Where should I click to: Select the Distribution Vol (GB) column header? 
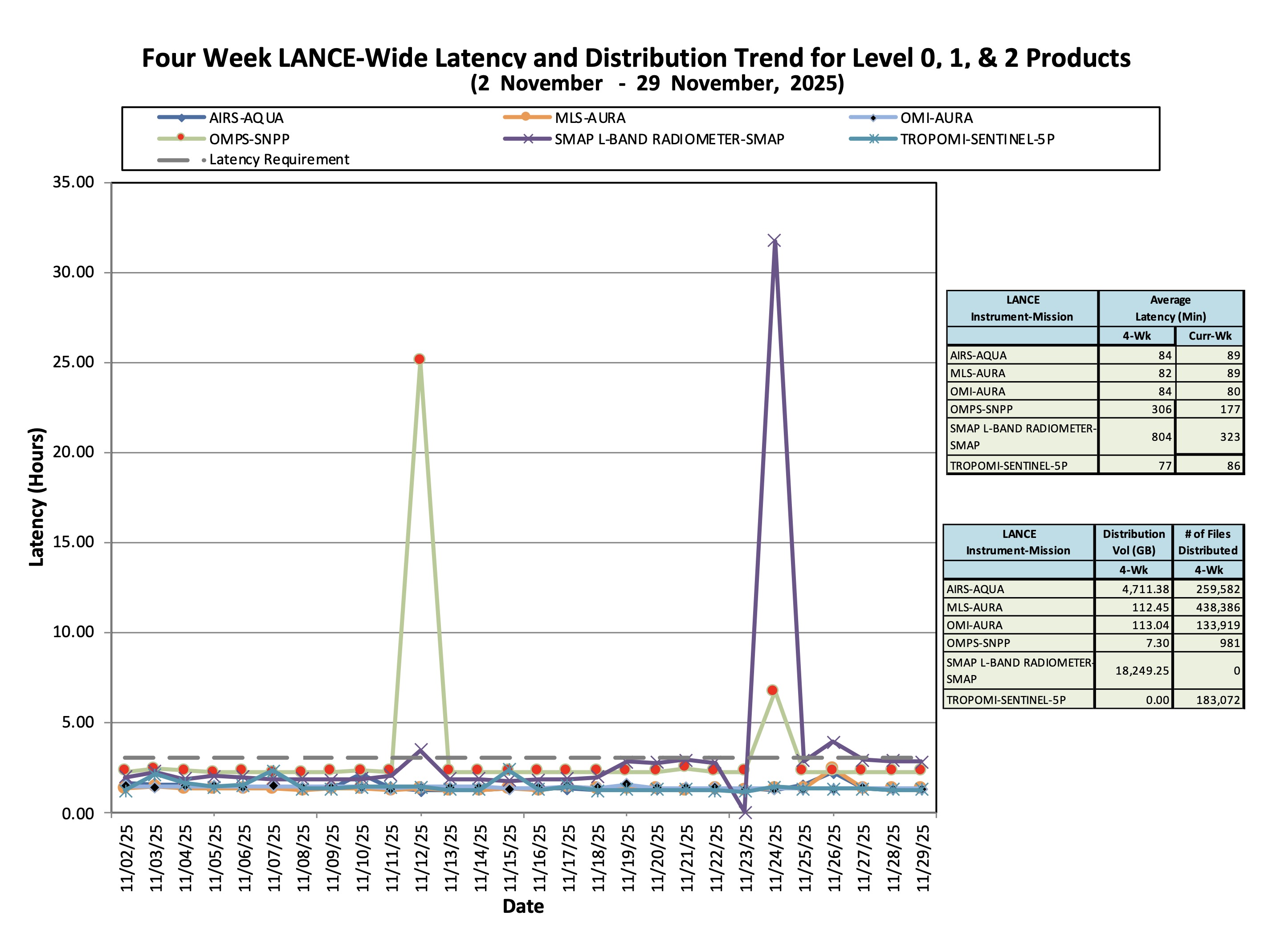point(1133,541)
